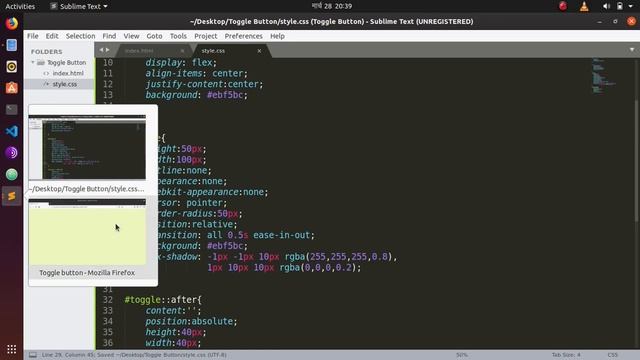Open the green circular app in the dock
The image size is (640, 360).
point(11,174)
